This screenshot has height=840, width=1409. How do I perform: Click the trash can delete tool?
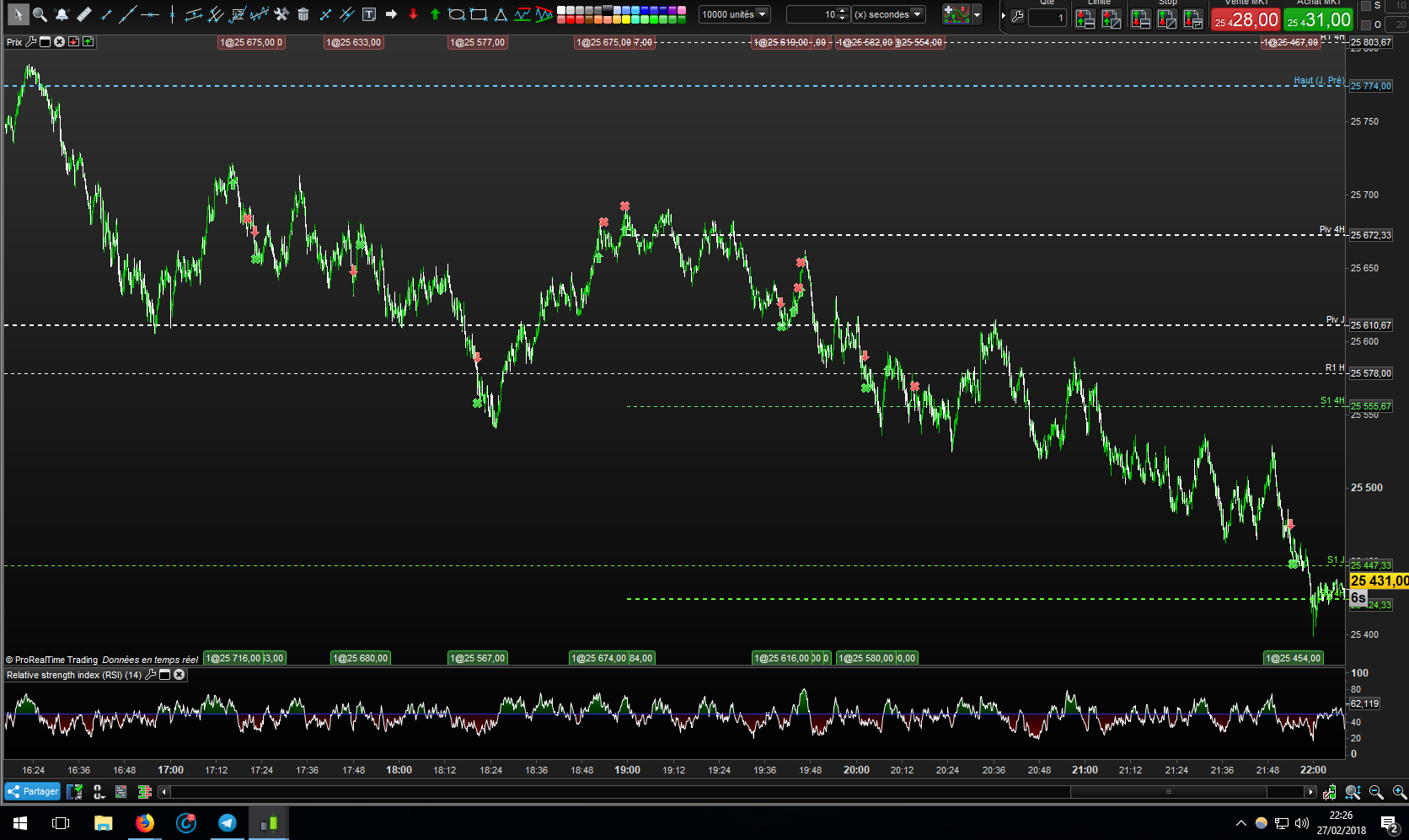coord(303,14)
